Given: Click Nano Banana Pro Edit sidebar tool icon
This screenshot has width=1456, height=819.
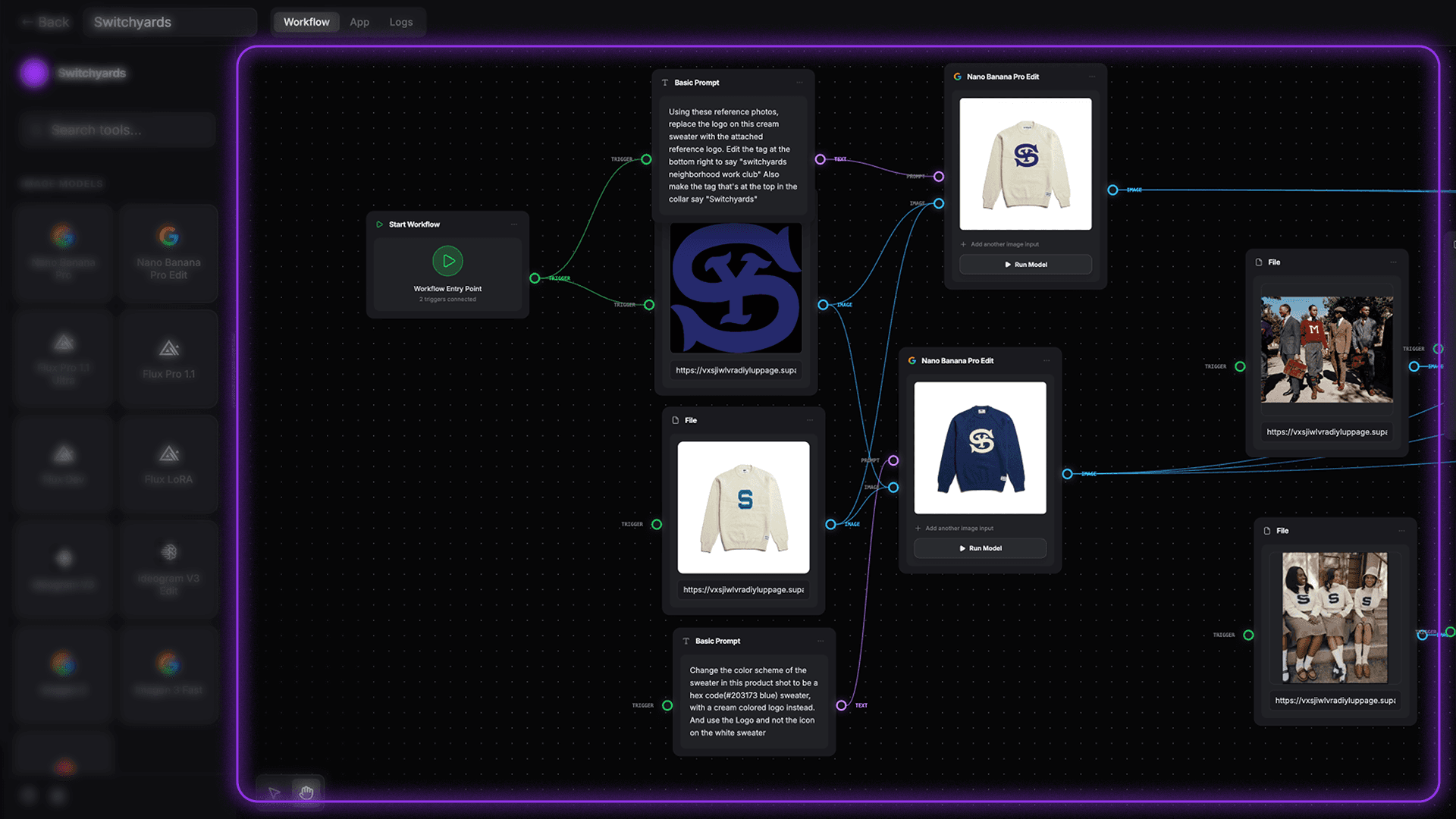Looking at the screenshot, I should [168, 237].
